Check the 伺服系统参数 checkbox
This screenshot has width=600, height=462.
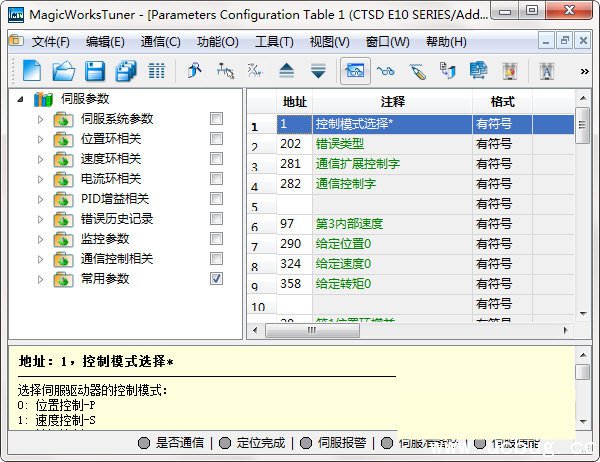(x=216, y=119)
